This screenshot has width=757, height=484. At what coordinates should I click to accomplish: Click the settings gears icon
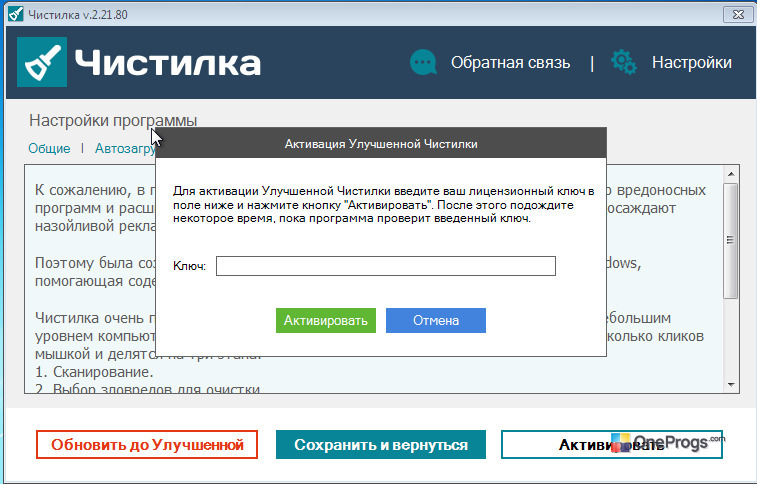point(624,62)
